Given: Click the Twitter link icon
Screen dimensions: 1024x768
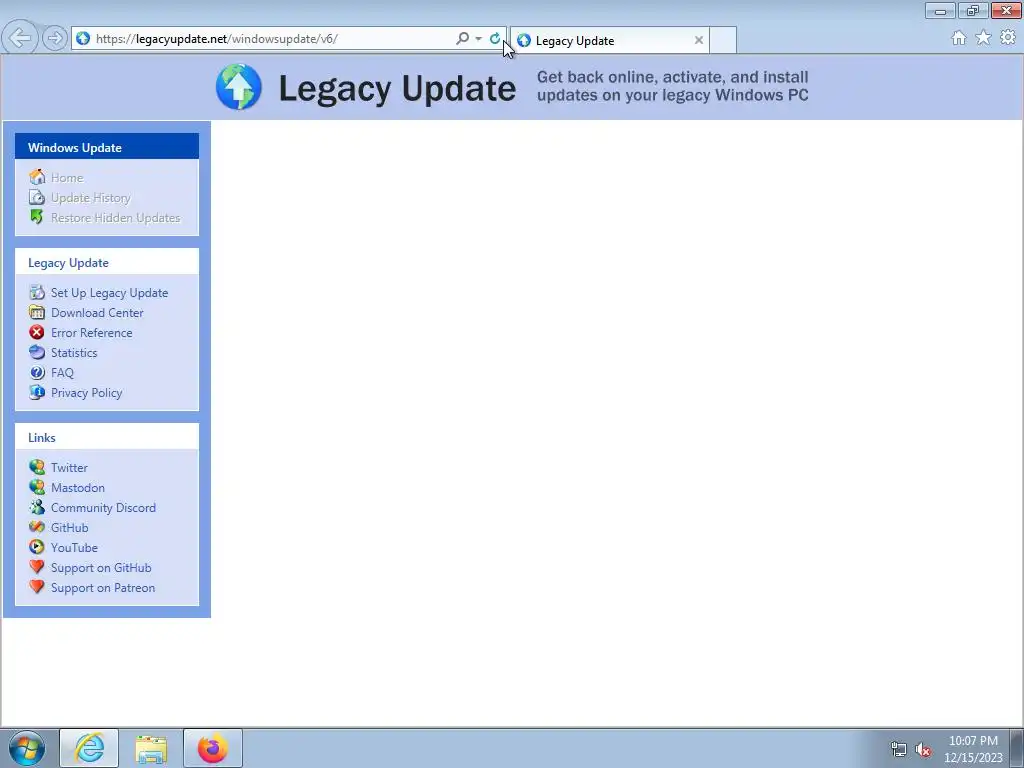Looking at the screenshot, I should point(37,467).
